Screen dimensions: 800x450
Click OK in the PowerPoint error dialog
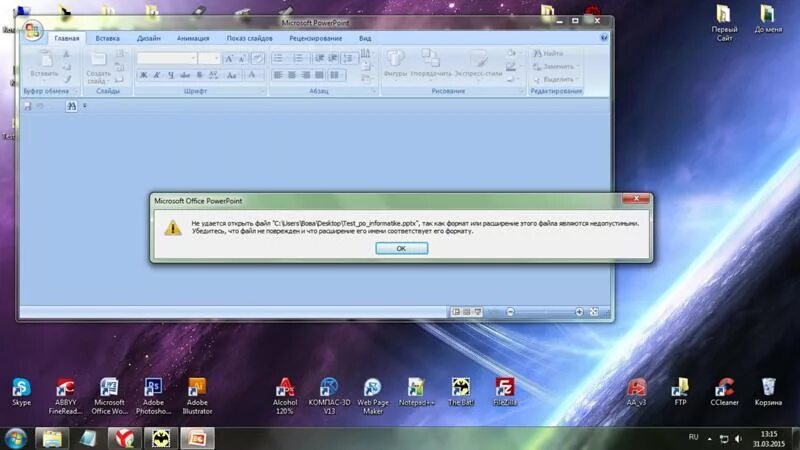click(x=402, y=248)
